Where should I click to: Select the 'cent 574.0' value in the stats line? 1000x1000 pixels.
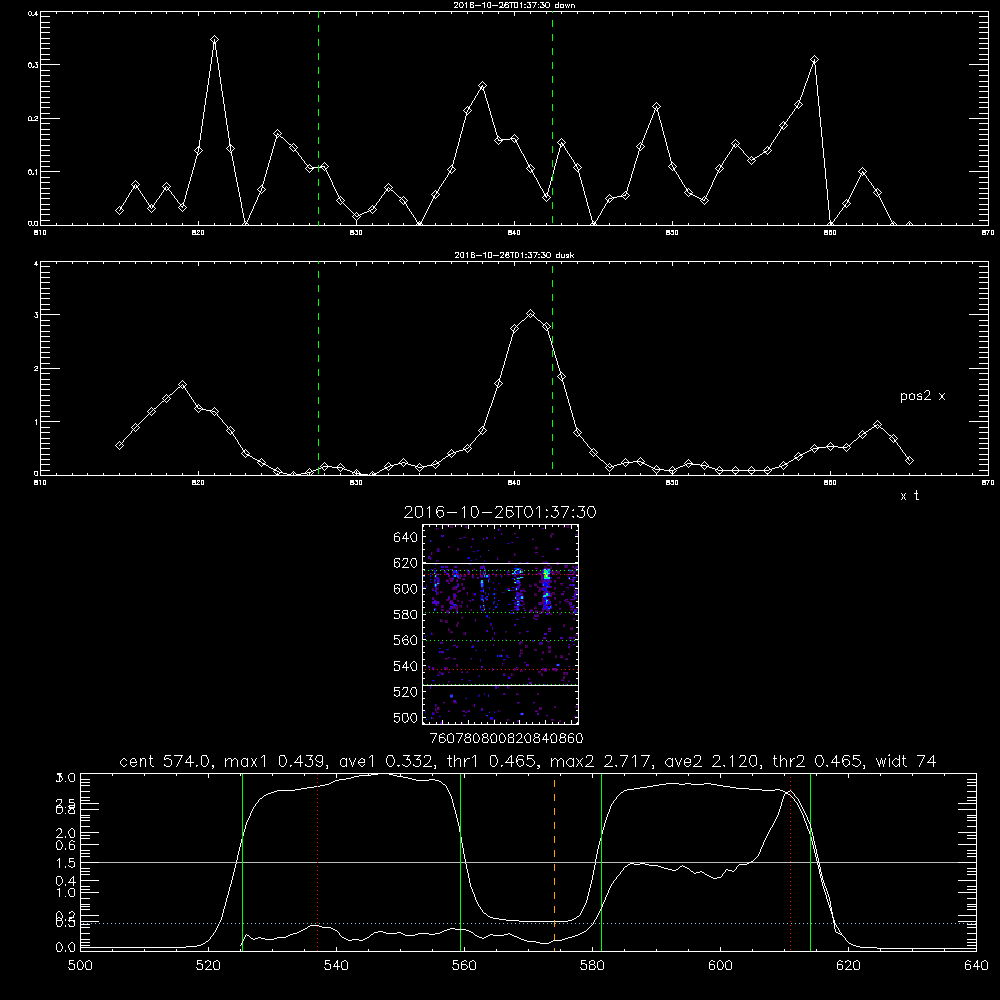tap(168, 761)
